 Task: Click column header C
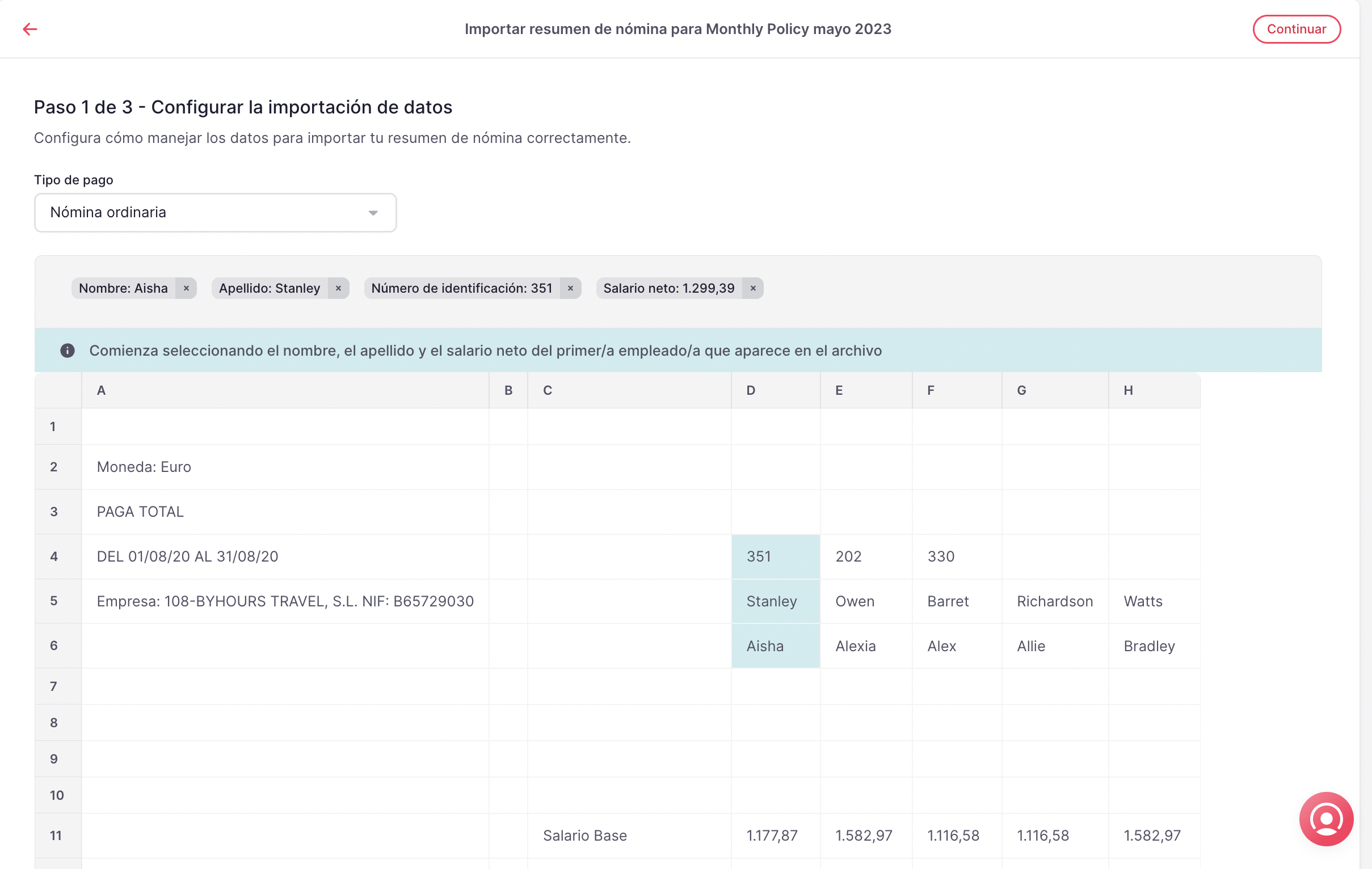pyautogui.click(x=630, y=390)
